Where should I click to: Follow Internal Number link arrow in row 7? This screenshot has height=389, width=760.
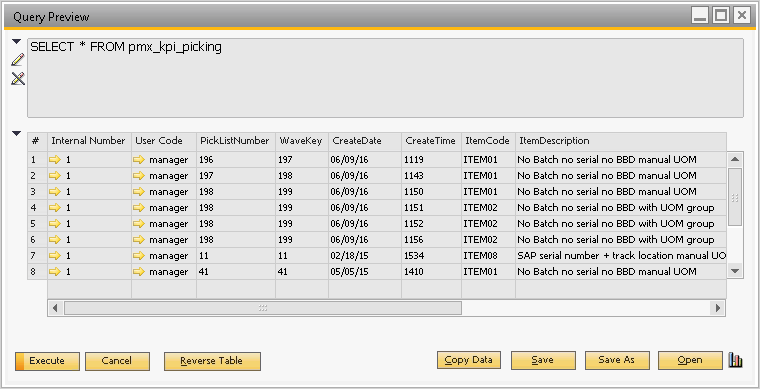tap(55, 255)
